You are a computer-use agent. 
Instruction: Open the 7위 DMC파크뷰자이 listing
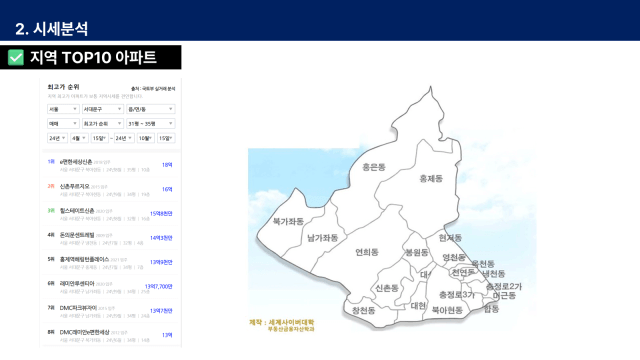pos(110,311)
